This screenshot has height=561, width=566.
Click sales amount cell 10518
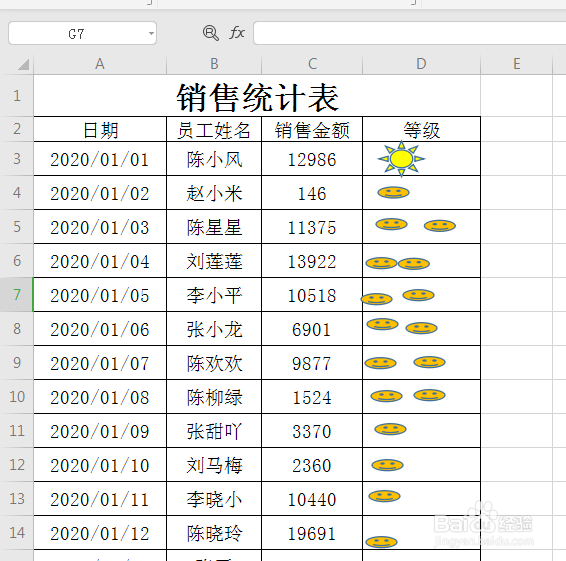312,295
